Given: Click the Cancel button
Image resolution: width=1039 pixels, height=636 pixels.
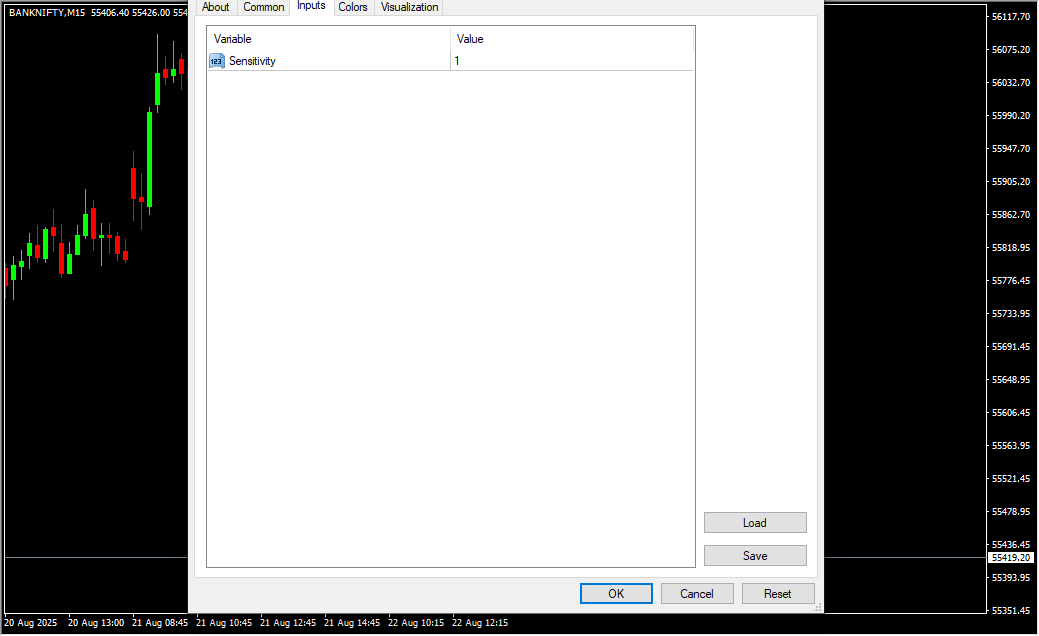Looking at the screenshot, I should tap(697, 594).
